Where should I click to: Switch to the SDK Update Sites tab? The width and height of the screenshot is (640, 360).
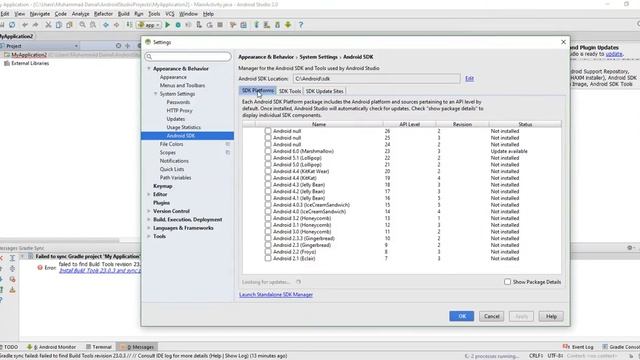click(324, 91)
